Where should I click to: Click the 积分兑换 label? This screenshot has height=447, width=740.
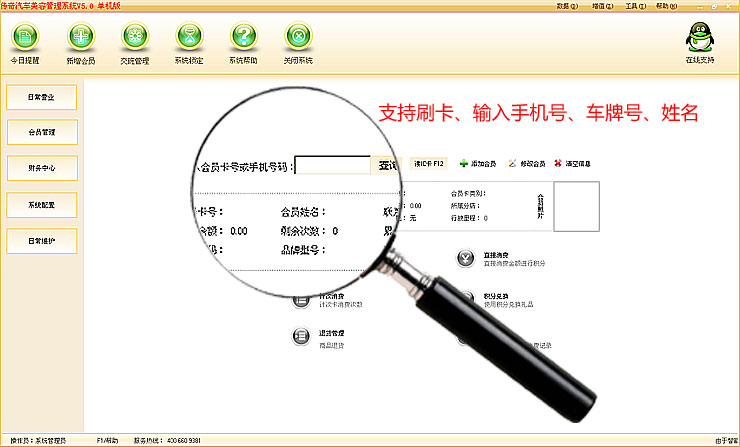[496, 296]
